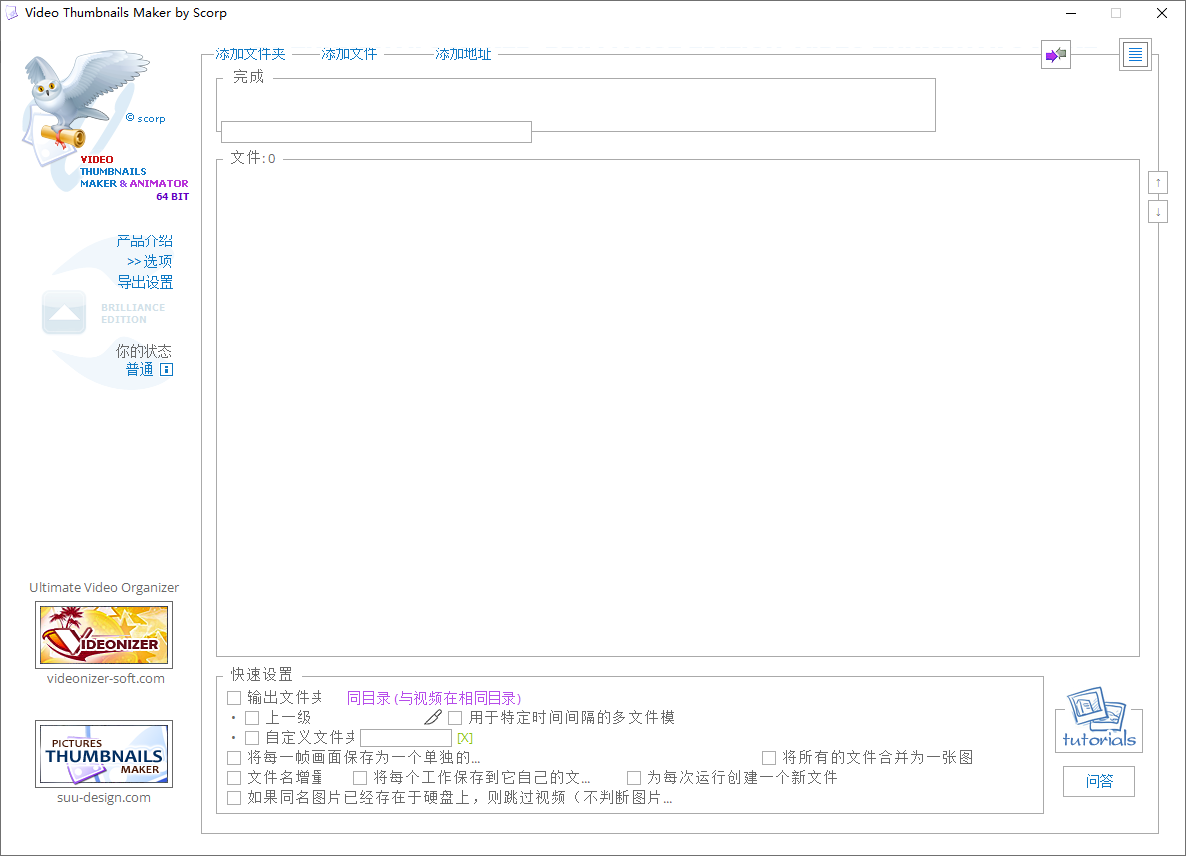
Task: Click the pencil edit icon near filename template
Action: point(432,717)
